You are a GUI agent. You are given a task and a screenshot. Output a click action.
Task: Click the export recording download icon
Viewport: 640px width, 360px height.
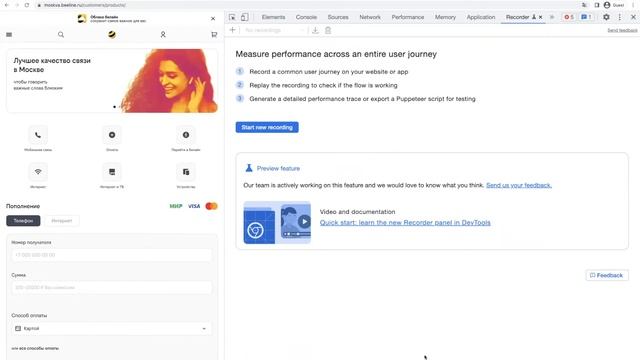(x=315, y=30)
